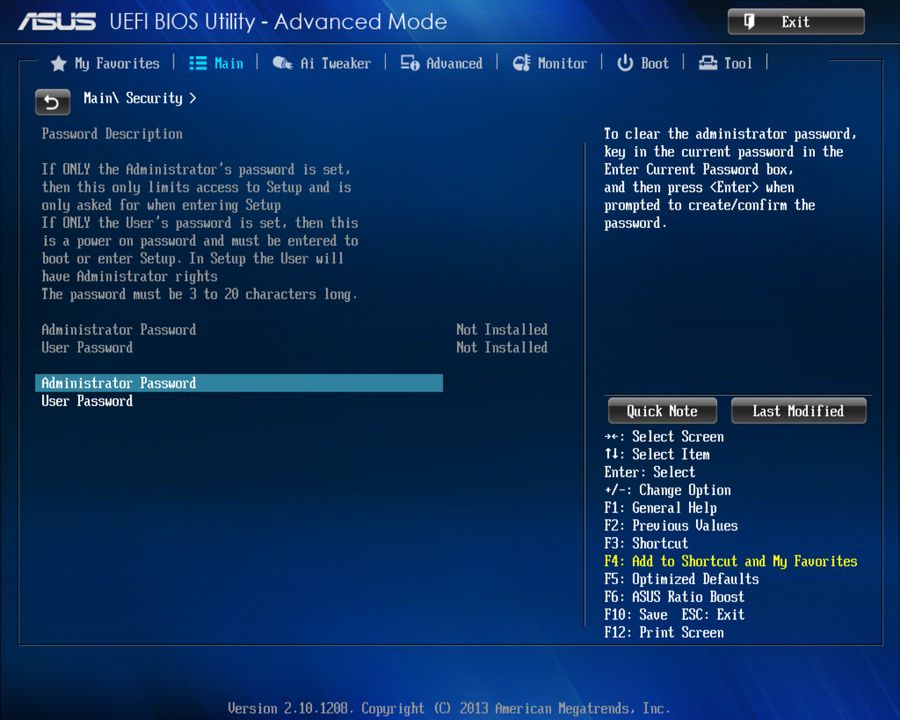
Task: Click the Main menu list icon
Action: 199,63
